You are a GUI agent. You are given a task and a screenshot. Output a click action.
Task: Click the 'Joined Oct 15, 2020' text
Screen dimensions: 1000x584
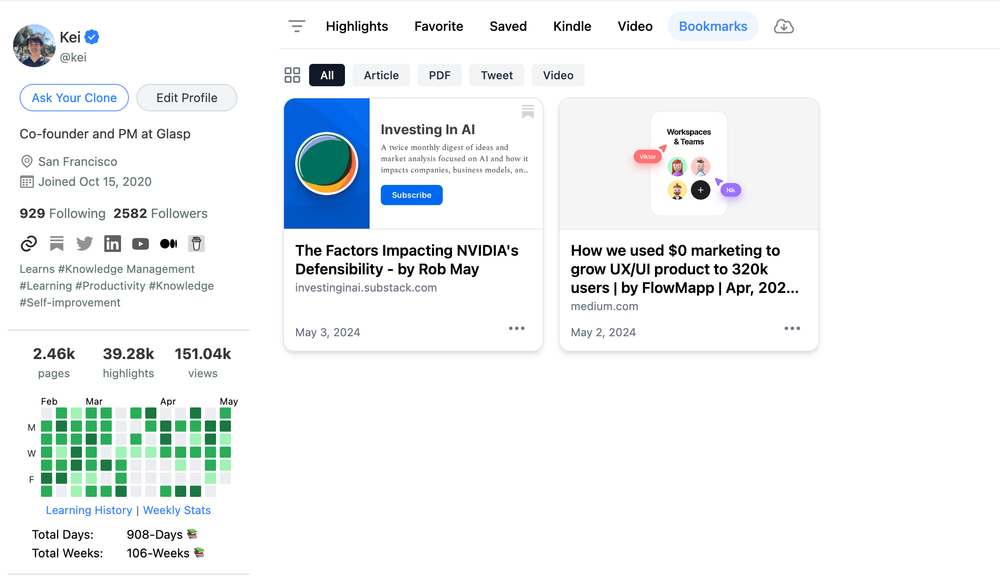point(95,182)
